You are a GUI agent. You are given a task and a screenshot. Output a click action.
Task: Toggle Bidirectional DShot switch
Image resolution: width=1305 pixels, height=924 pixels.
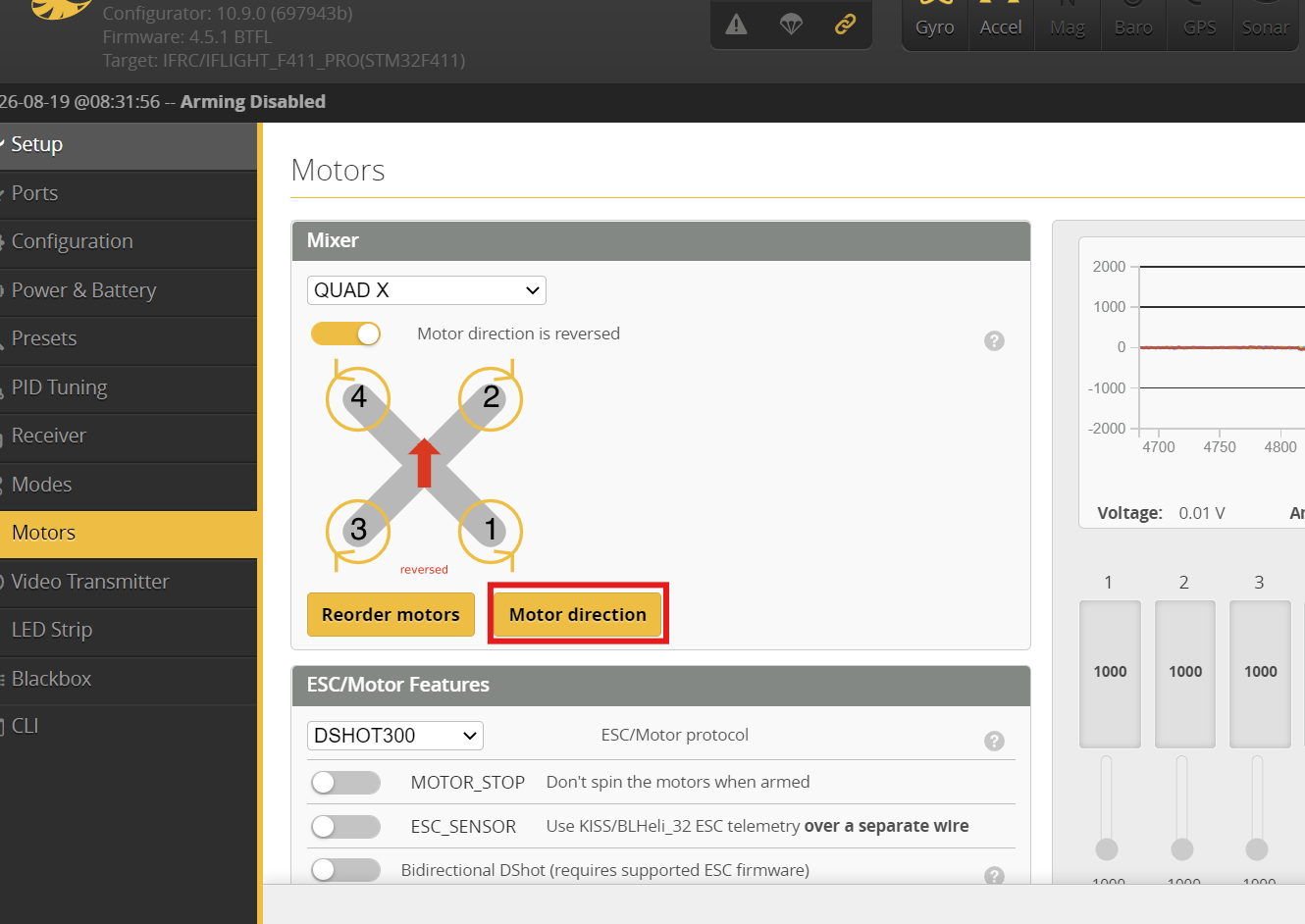(x=345, y=870)
